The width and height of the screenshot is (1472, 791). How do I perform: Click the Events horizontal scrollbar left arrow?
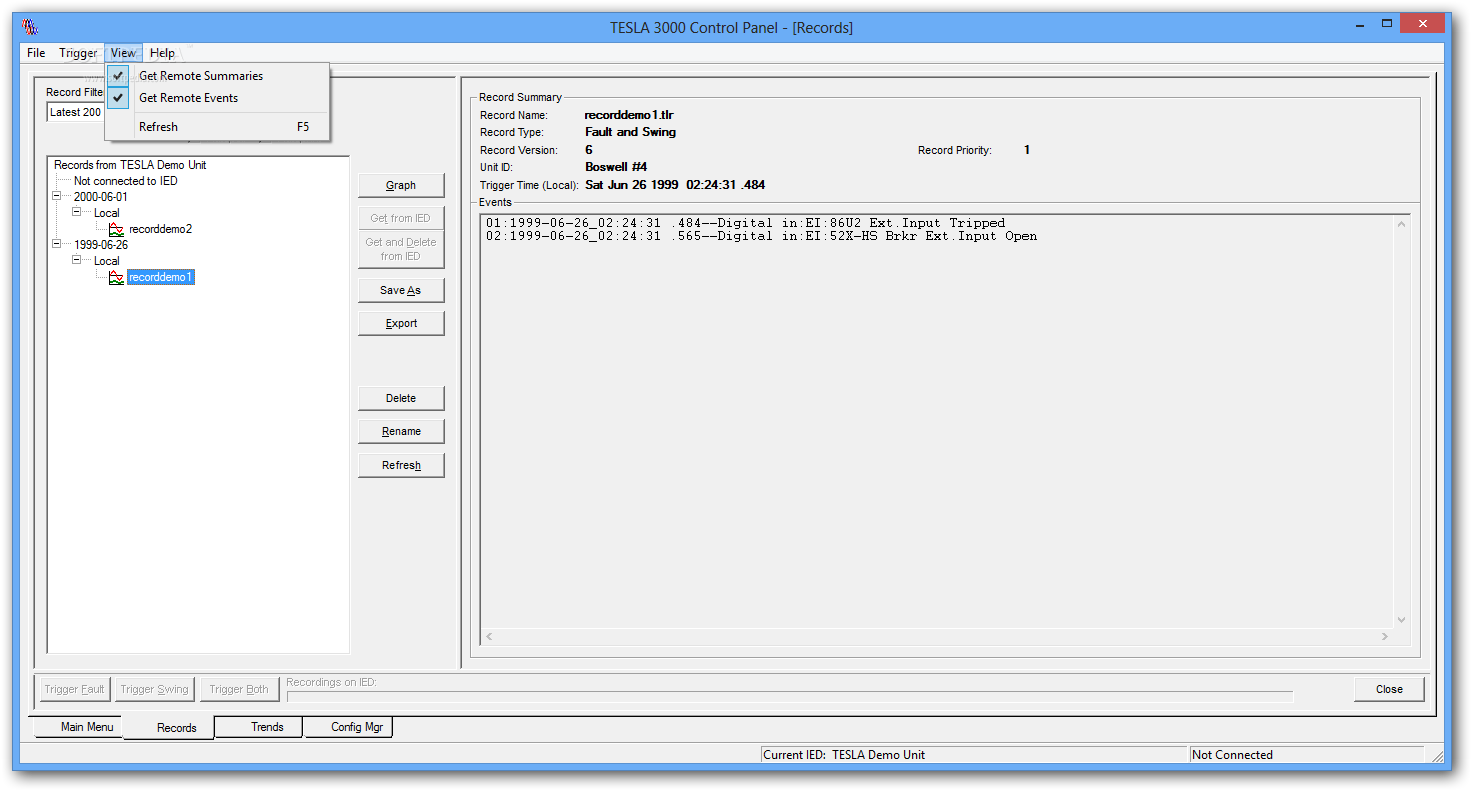click(489, 636)
